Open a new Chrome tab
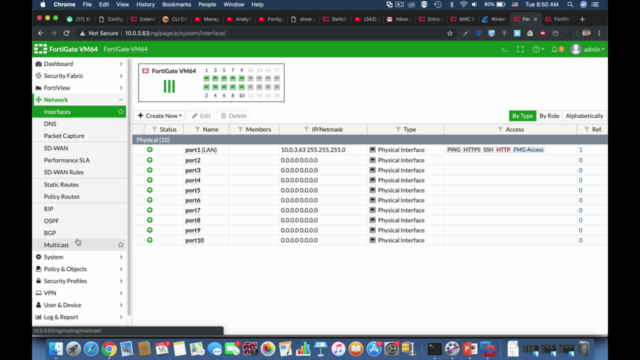 click(582, 19)
